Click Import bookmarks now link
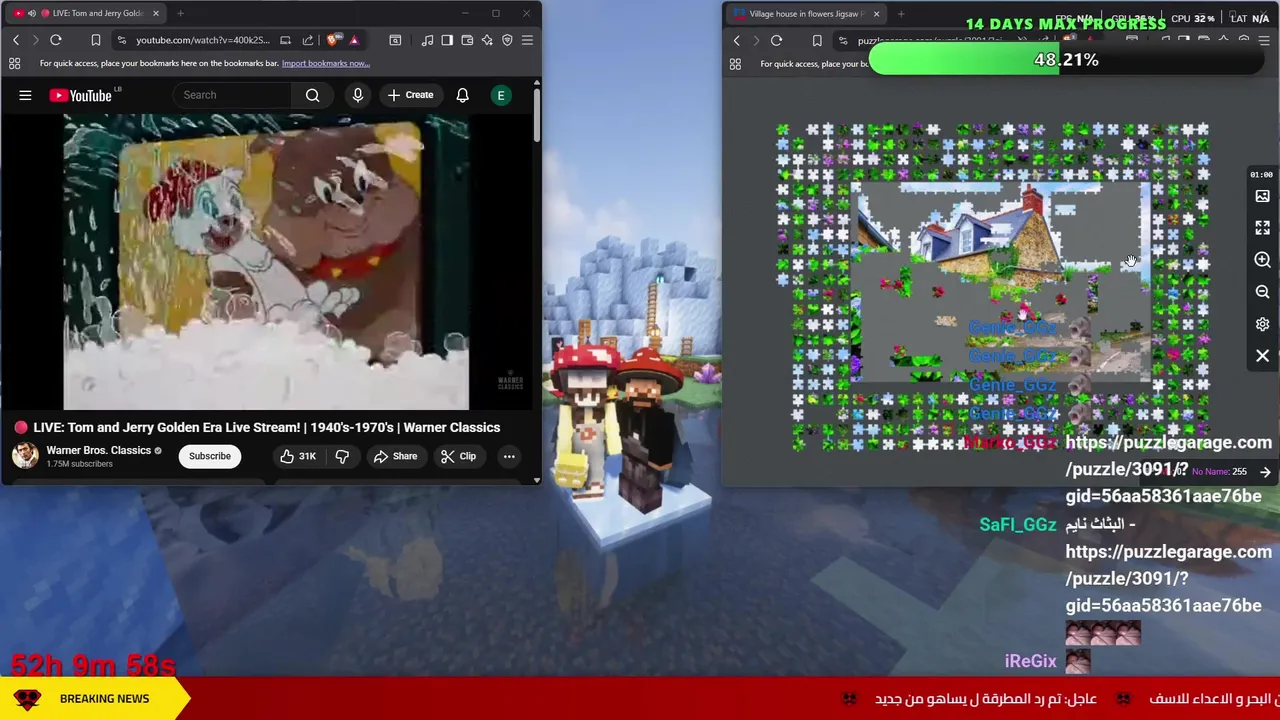1280x720 pixels. click(326, 63)
